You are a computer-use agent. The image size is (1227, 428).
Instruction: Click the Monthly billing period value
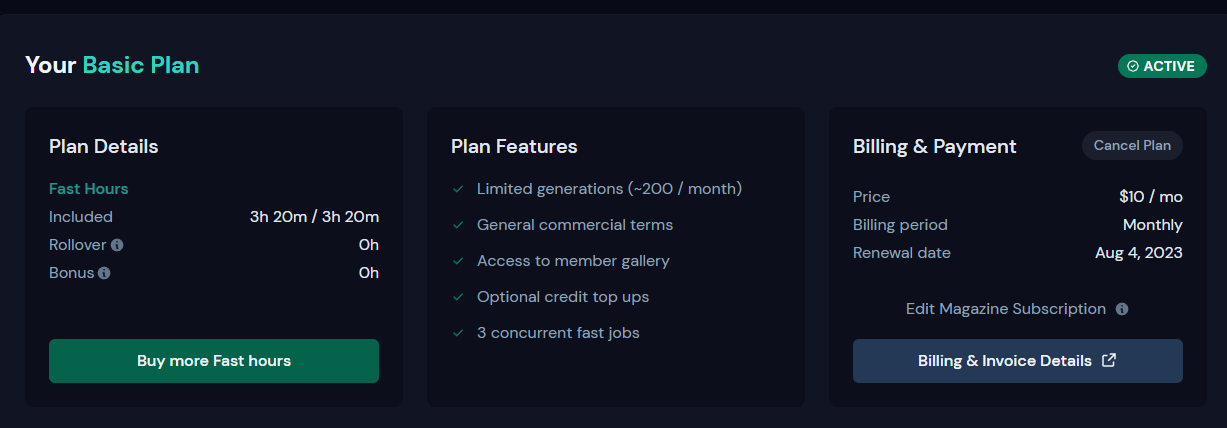pyautogui.click(x=1152, y=225)
